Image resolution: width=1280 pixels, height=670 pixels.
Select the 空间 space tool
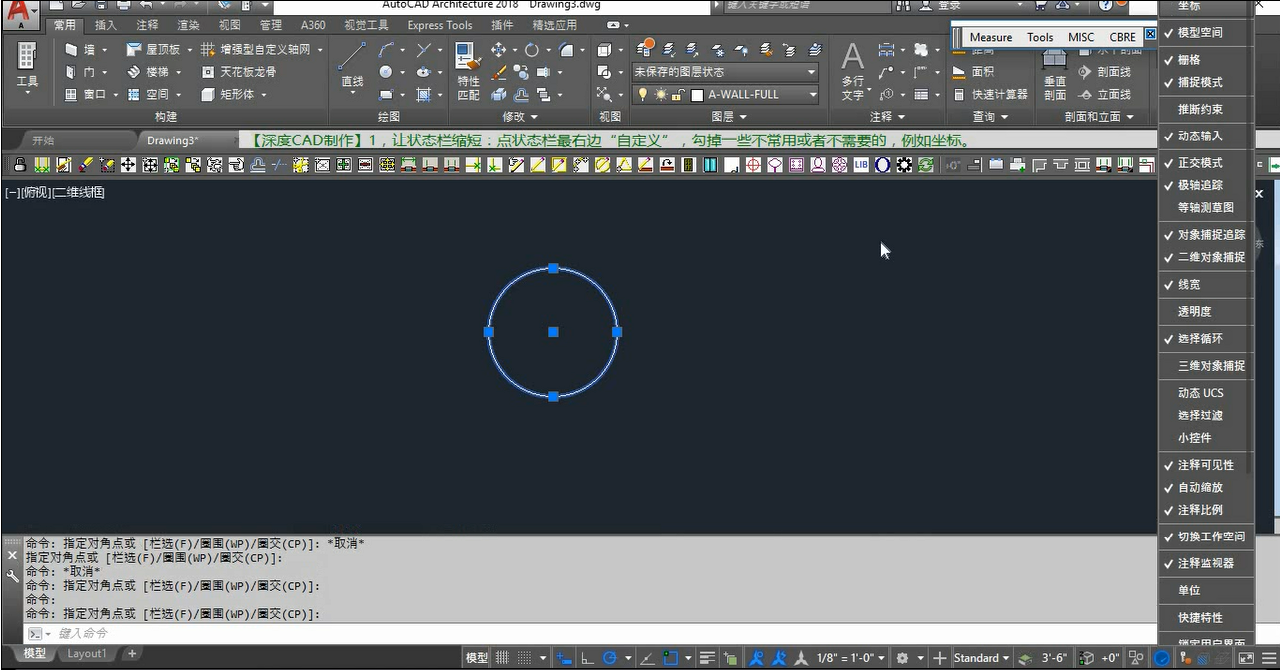[150, 94]
